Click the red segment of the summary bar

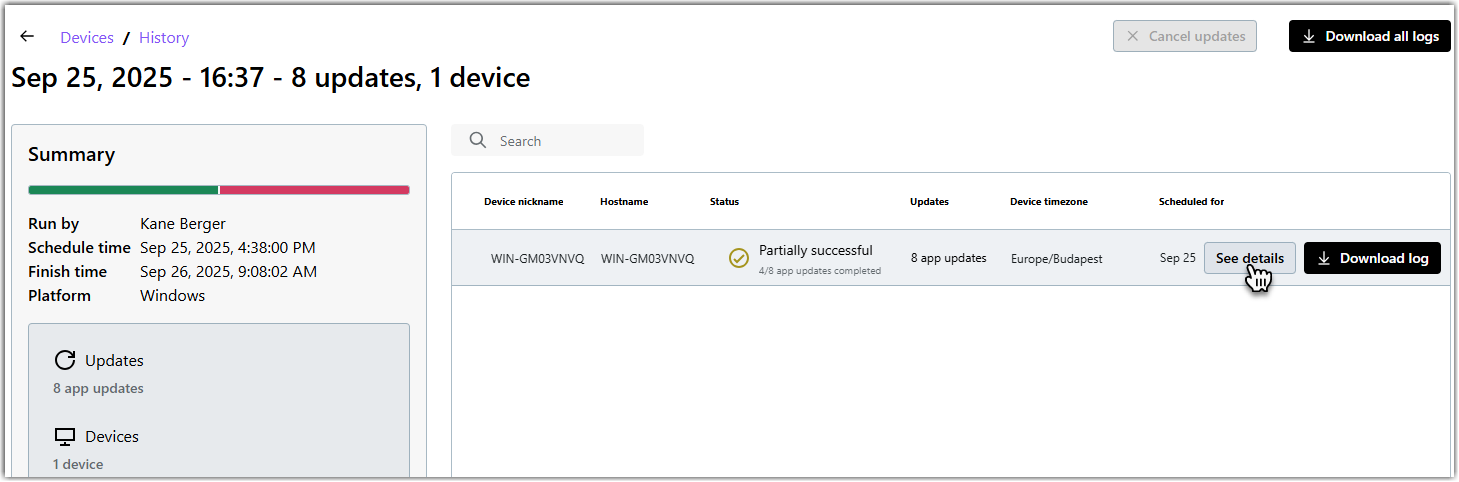pyautogui.click(x=314, y=190)
